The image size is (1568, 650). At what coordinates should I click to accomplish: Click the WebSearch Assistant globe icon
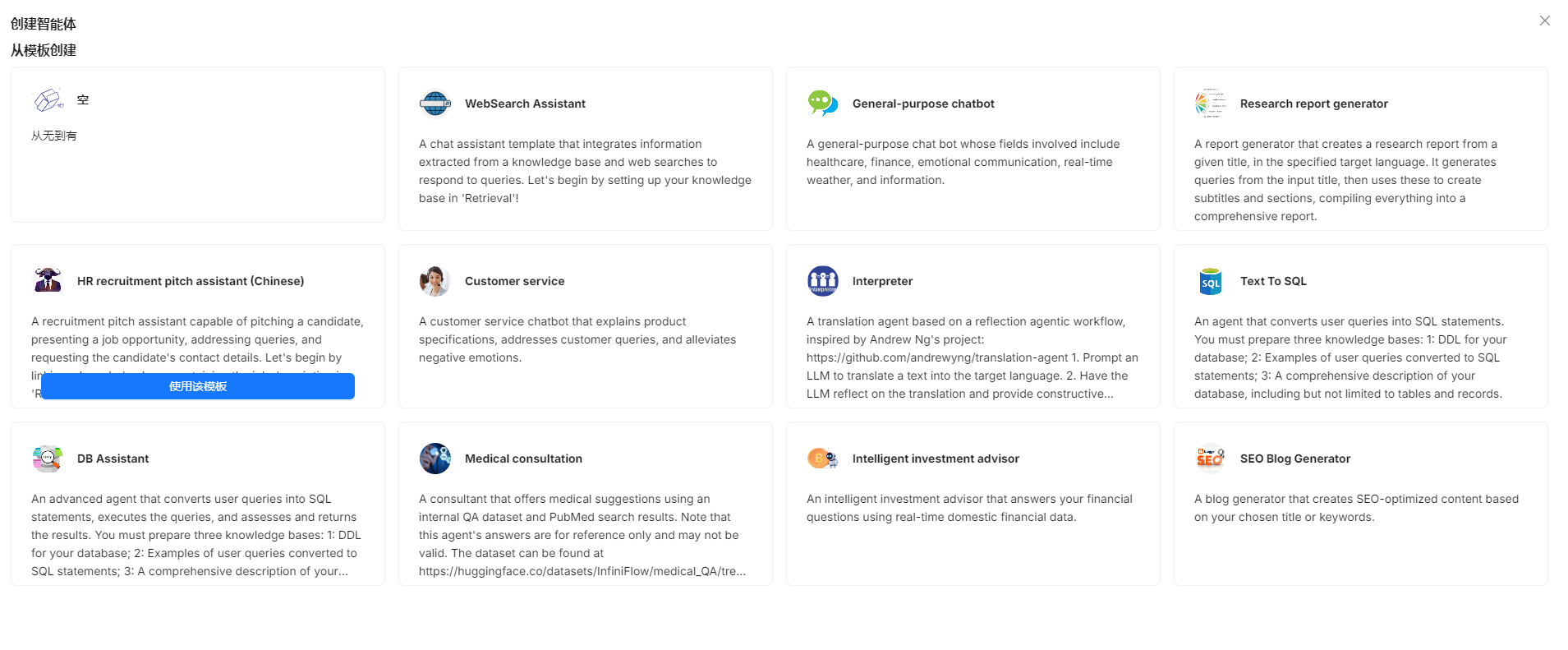point(435,104)
